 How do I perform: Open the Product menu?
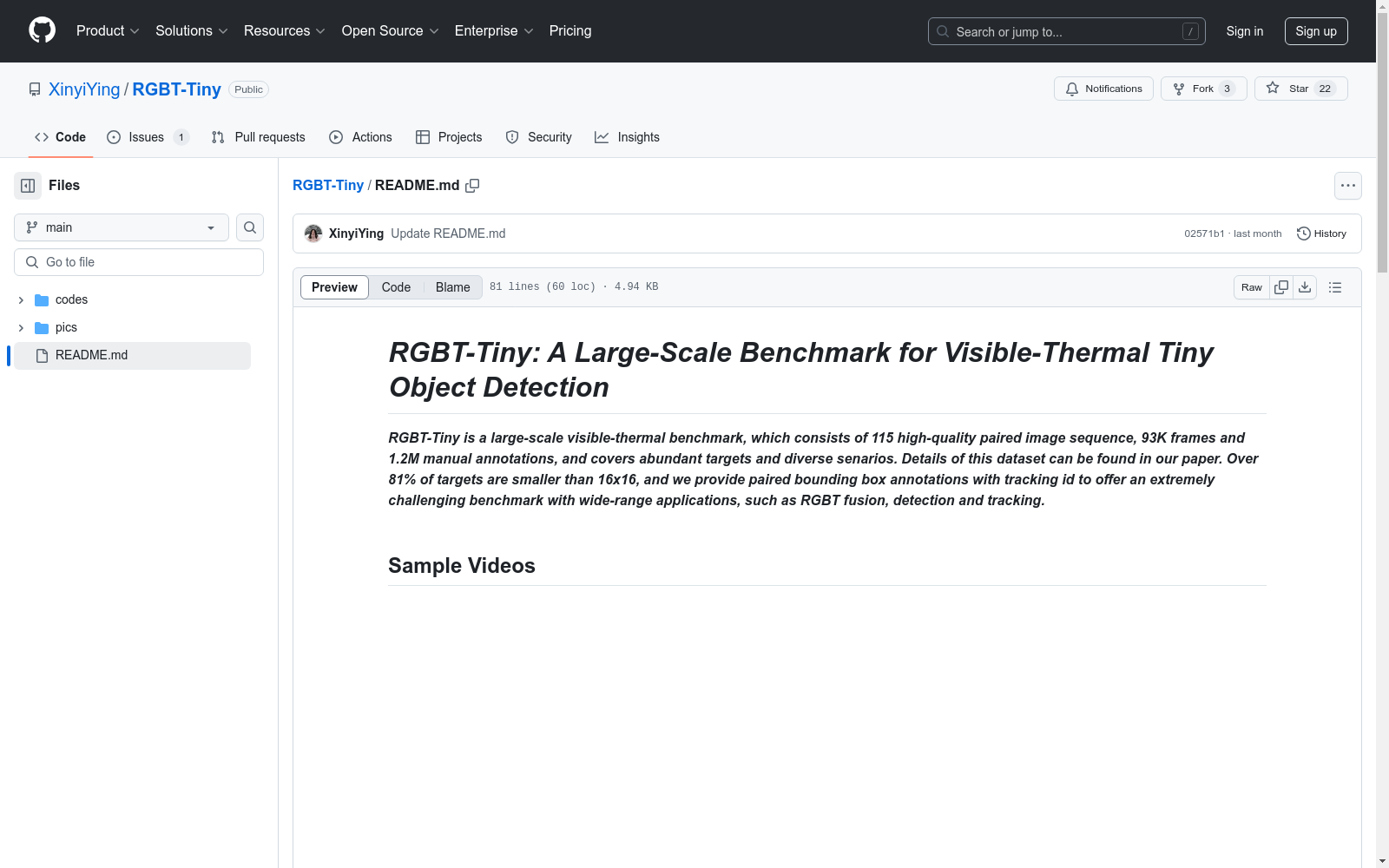coord(108,31)
